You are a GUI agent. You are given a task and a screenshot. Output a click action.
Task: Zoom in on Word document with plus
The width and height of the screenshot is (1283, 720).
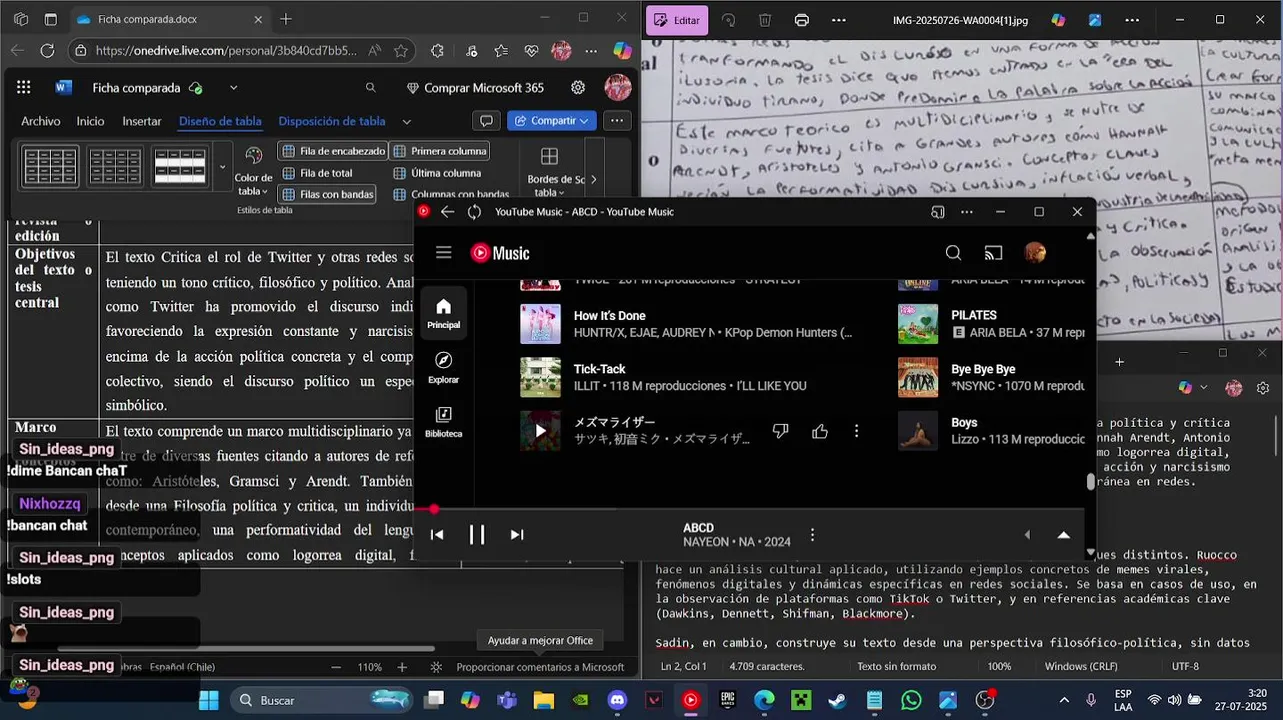click(402, 667)
